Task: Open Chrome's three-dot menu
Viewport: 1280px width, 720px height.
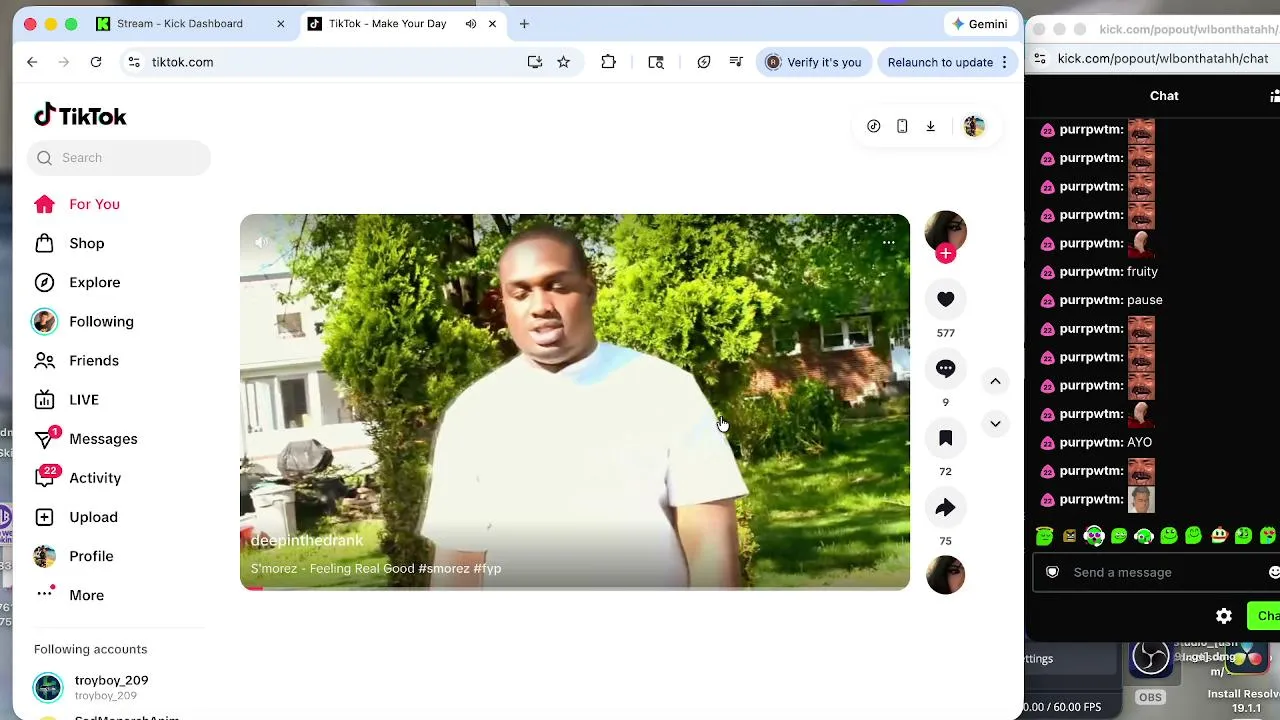Action: point(1004,62)
